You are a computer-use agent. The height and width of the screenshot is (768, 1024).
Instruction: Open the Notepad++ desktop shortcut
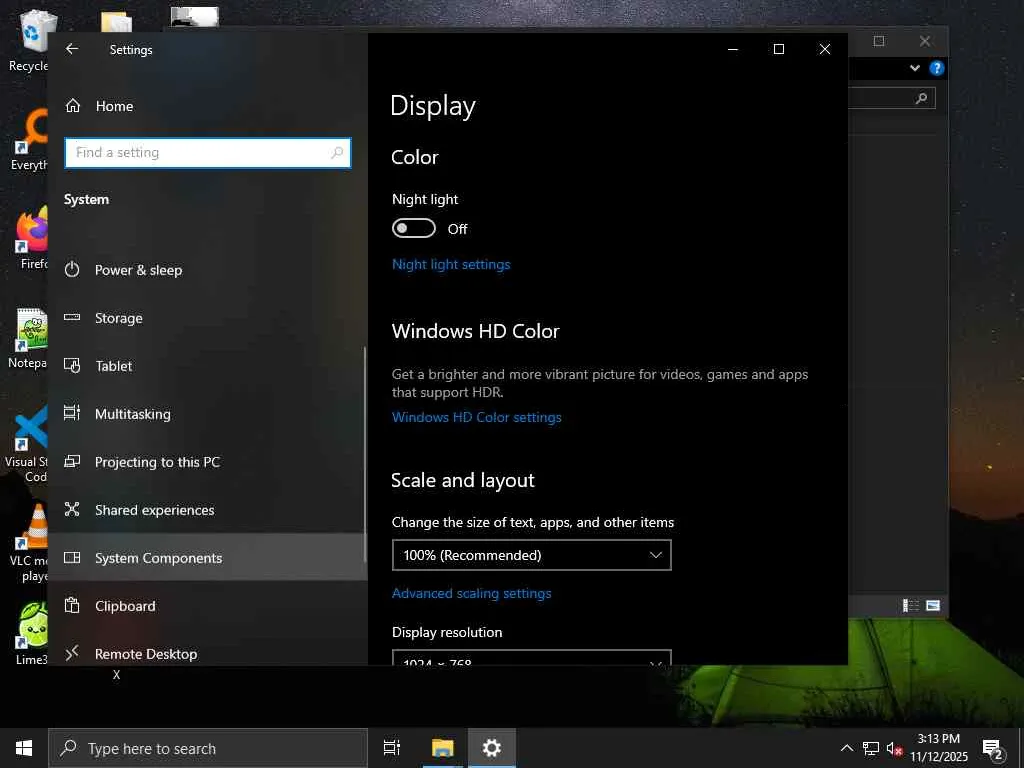click(27, 339)
